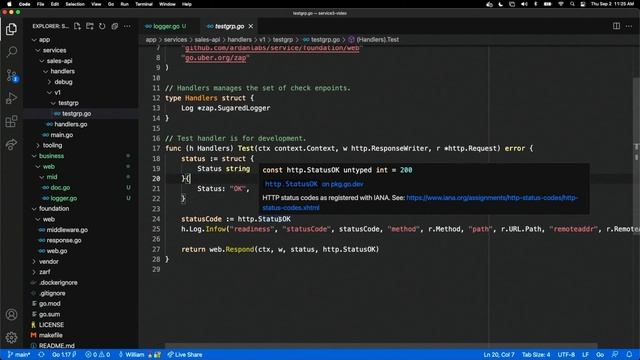Open editor more actions ellipsis
Image resolution: width=640 pixels, height=360 pixels.
(x=629, y=26)
